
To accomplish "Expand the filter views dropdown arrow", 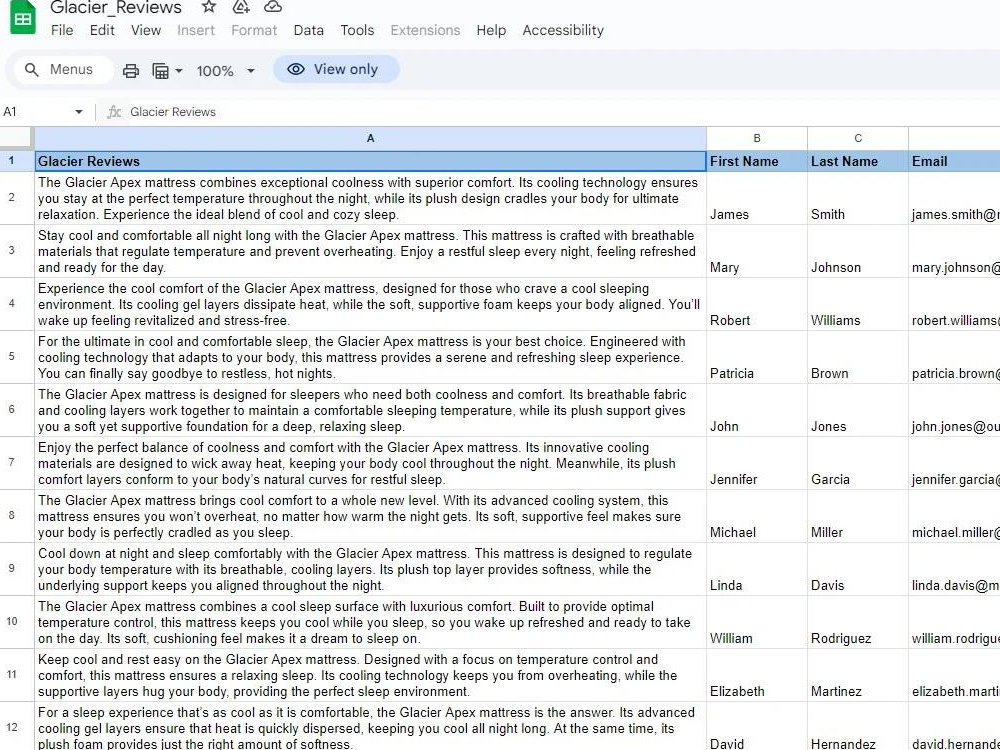I will click(x=179, y=71).
